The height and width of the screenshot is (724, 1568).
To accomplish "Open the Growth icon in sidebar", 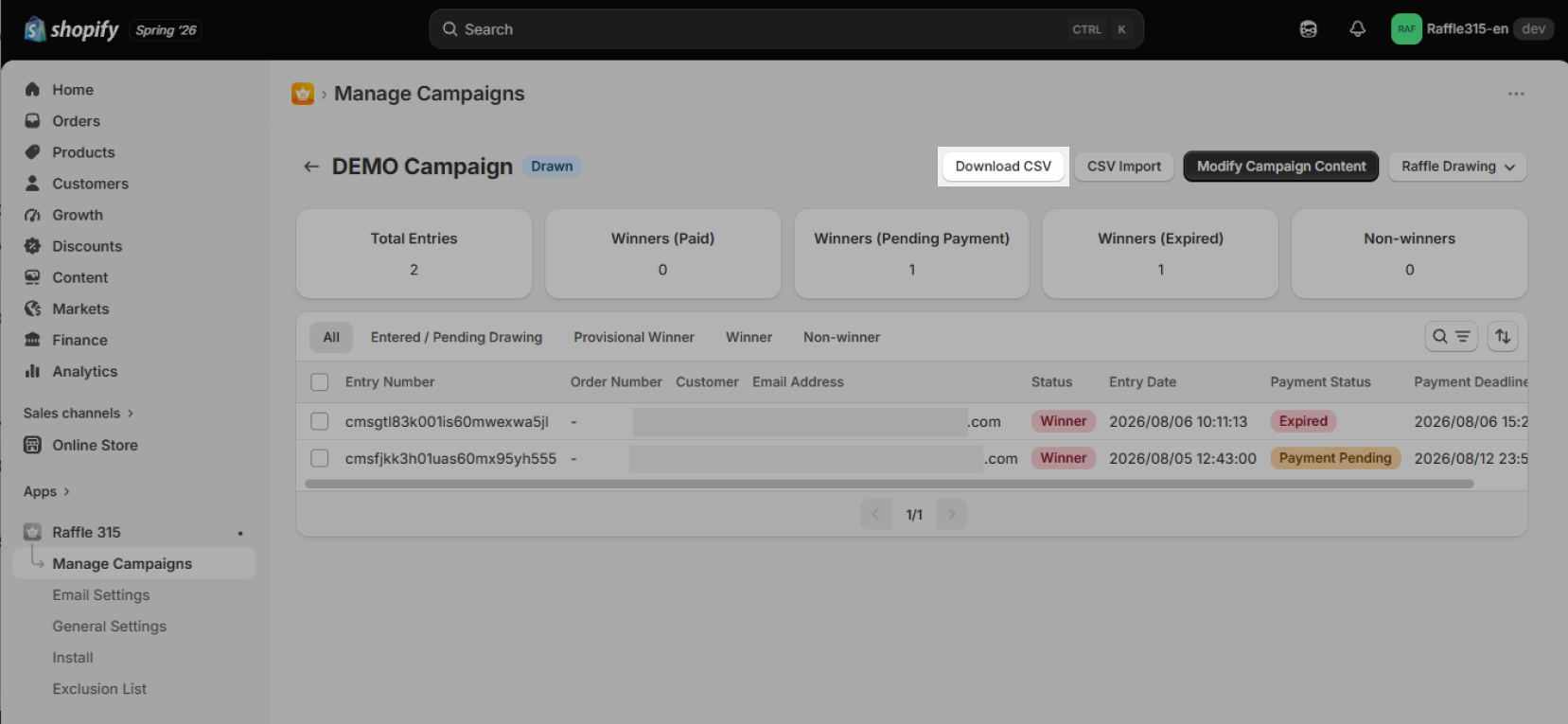I will pos(33,215).
